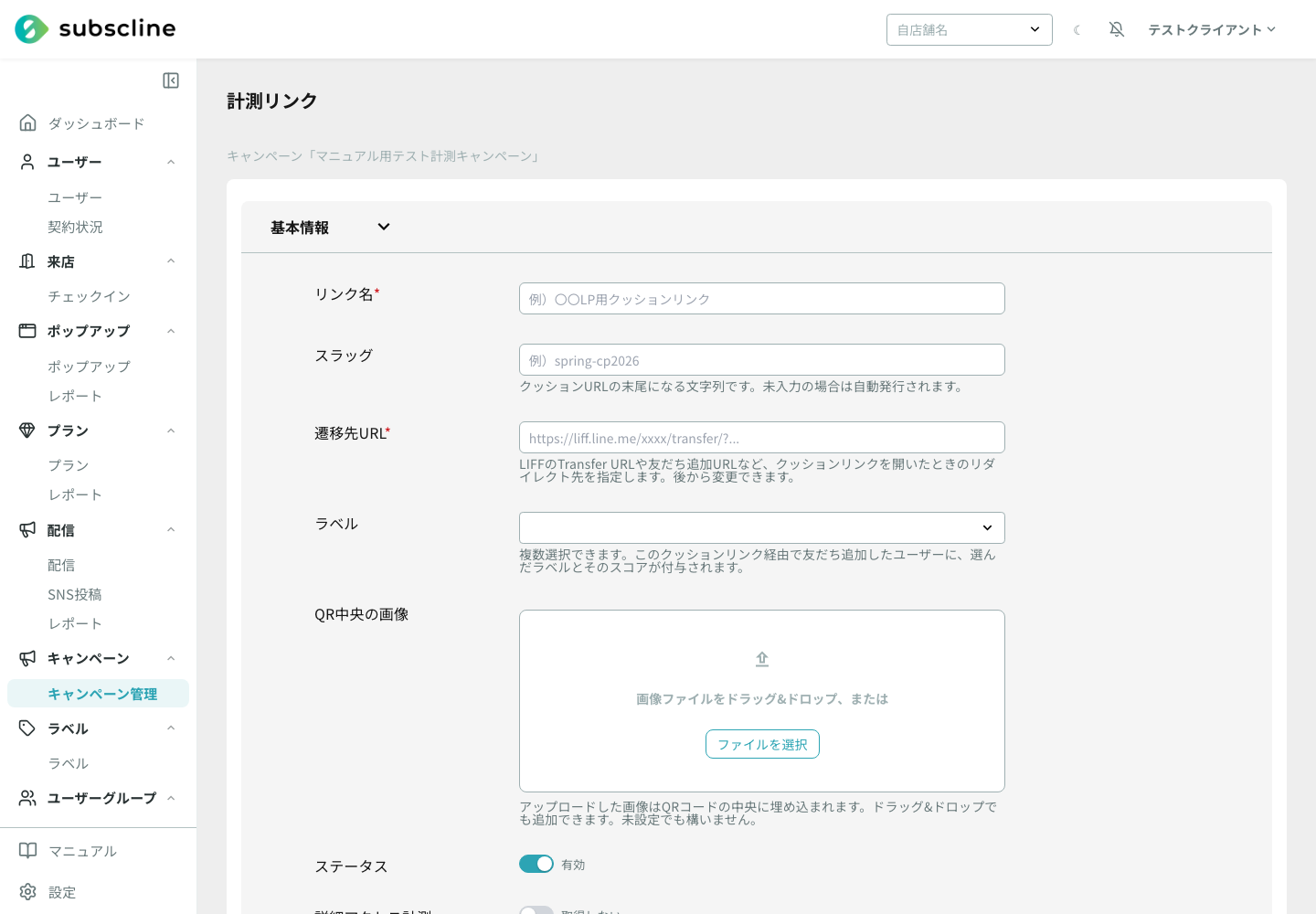
Task: Collapse the キャンペーン sidebar group chevron
Action: click(171, 658)
